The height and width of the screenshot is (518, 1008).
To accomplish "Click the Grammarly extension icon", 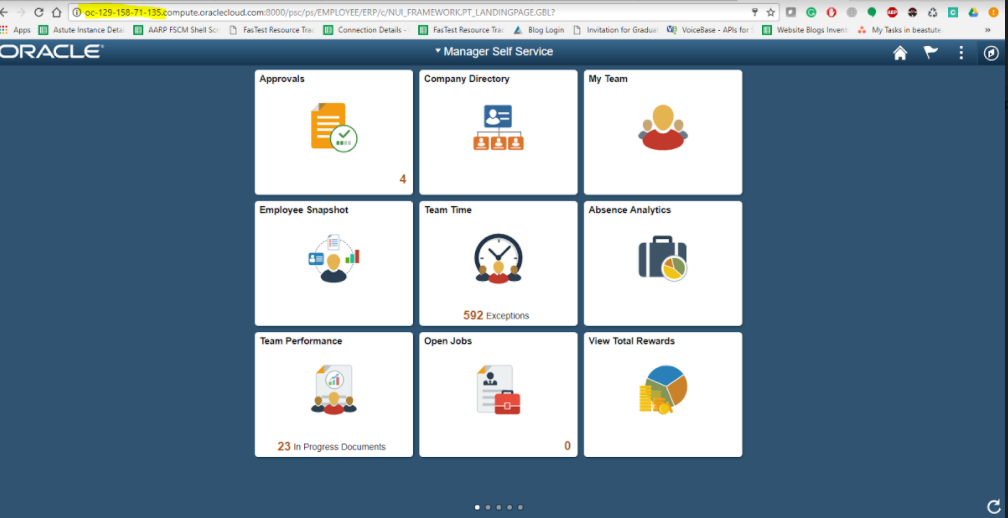I will click(x=811, y=12).
